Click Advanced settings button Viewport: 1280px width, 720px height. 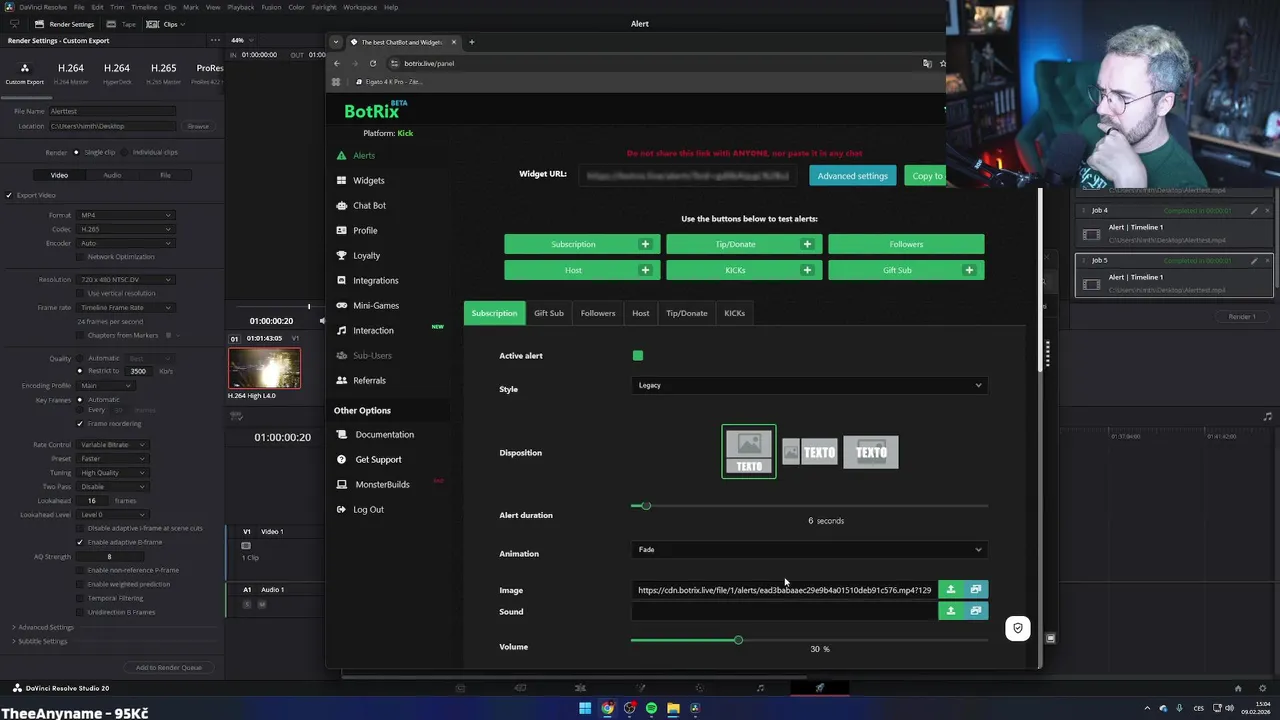coord(852,176)
